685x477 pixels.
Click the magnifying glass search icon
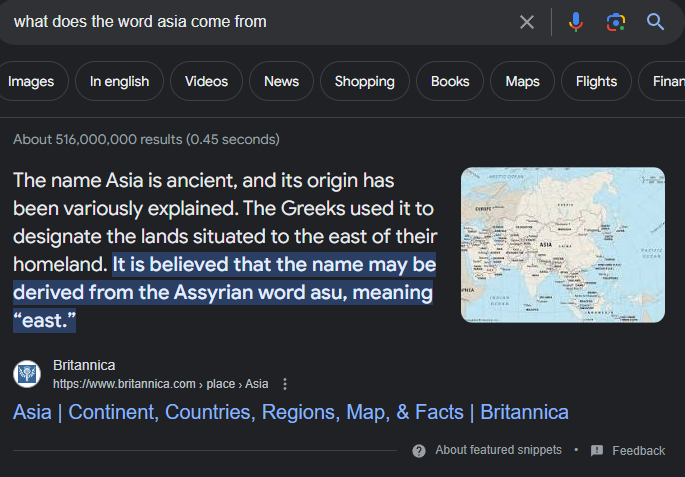coord(655,22)
